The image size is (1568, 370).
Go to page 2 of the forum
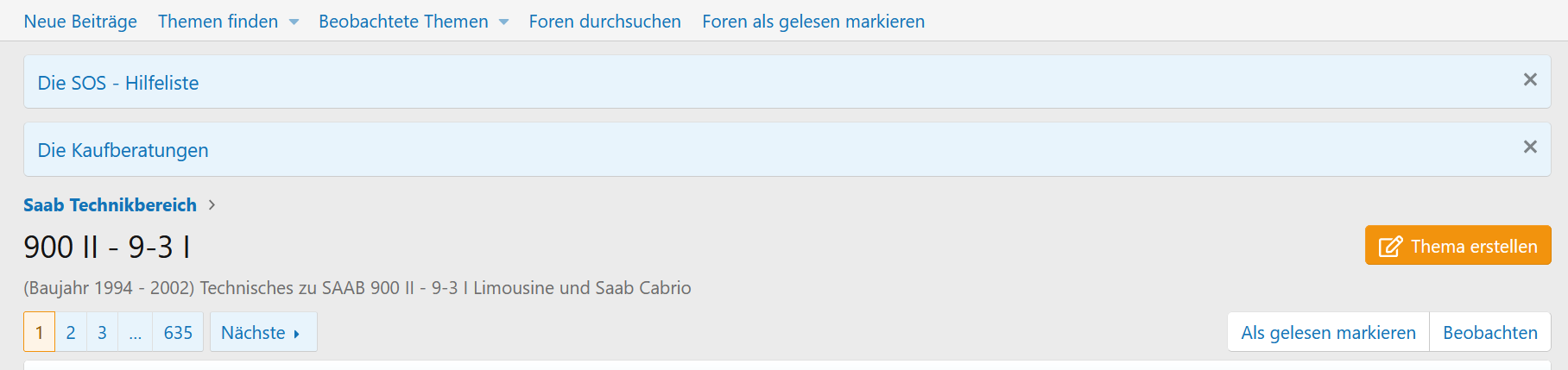tap(71, 332)
